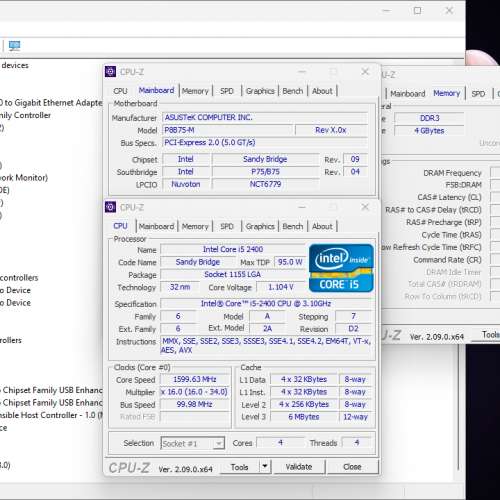Click the 4 x 256 KBytes Level 2 value

click(x=304, y=404)
